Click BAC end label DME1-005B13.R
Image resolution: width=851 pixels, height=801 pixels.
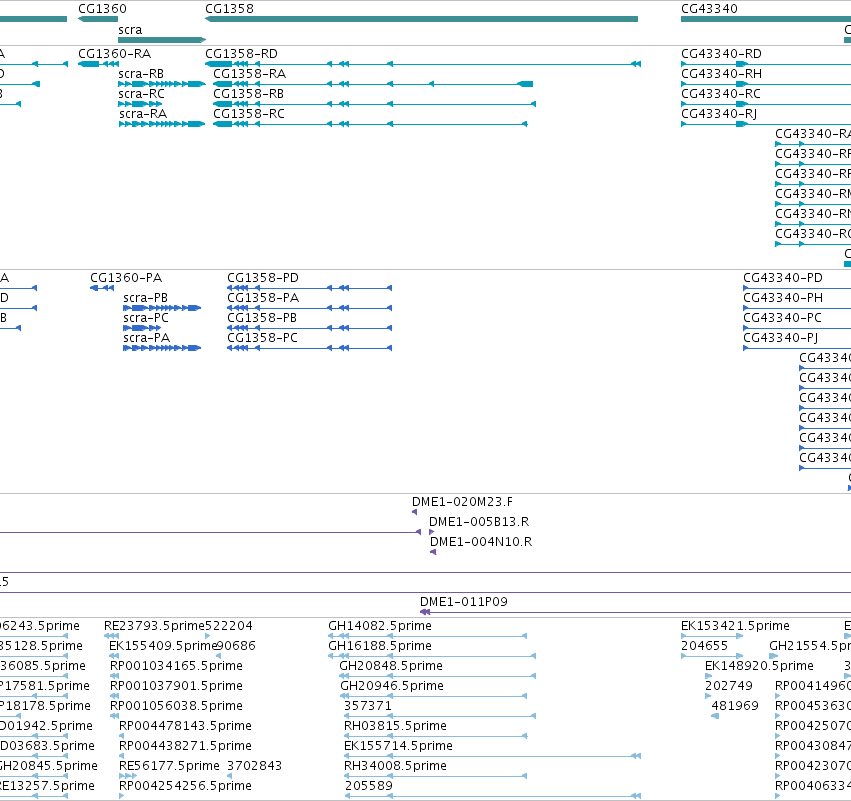[479, 522]
